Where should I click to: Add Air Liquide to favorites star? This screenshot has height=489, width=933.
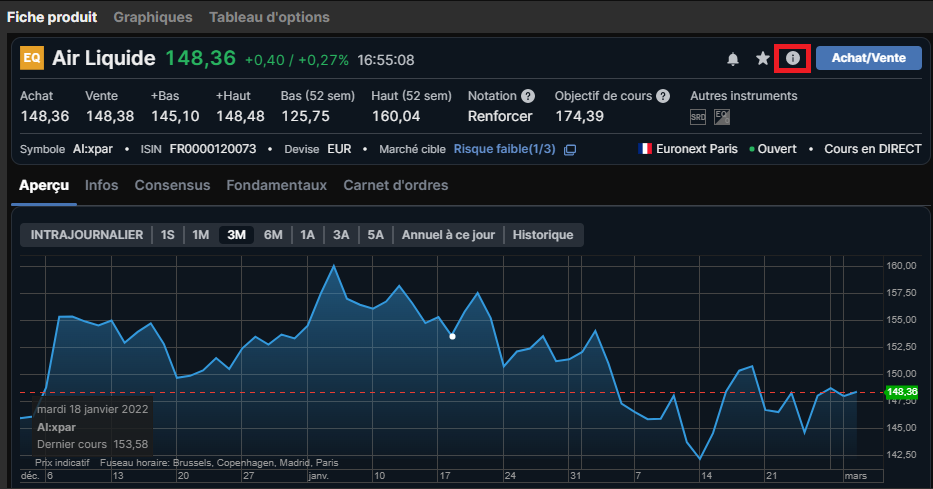coord(762,58)
